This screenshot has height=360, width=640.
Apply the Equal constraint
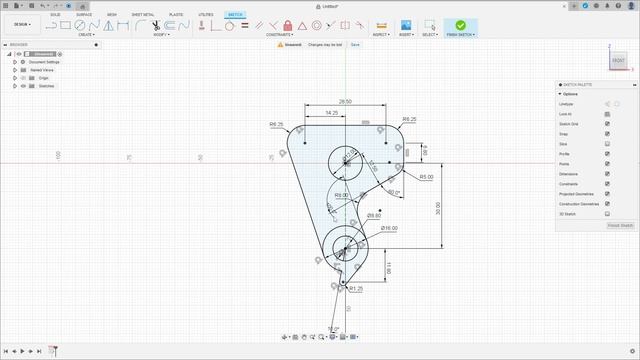245,25
